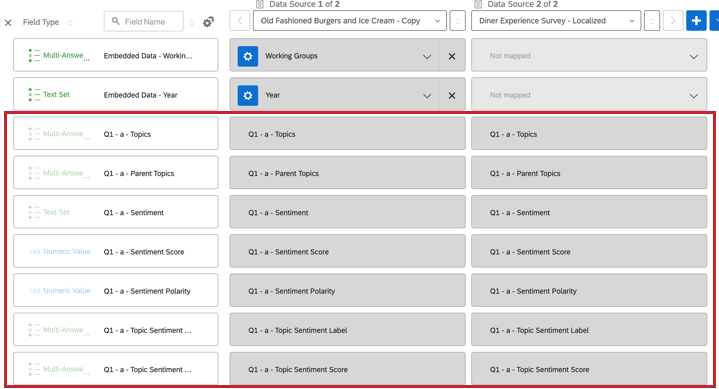Select Q1 - a - Sentiment Polarity field name

147,291
